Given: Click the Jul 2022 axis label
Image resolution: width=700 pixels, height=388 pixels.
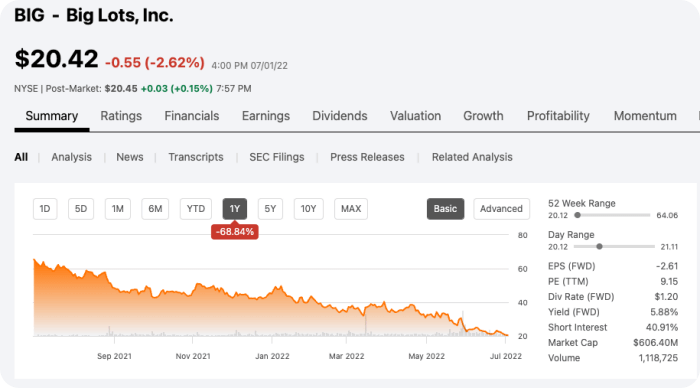Looking at the screenshot, I should point(505,356).
